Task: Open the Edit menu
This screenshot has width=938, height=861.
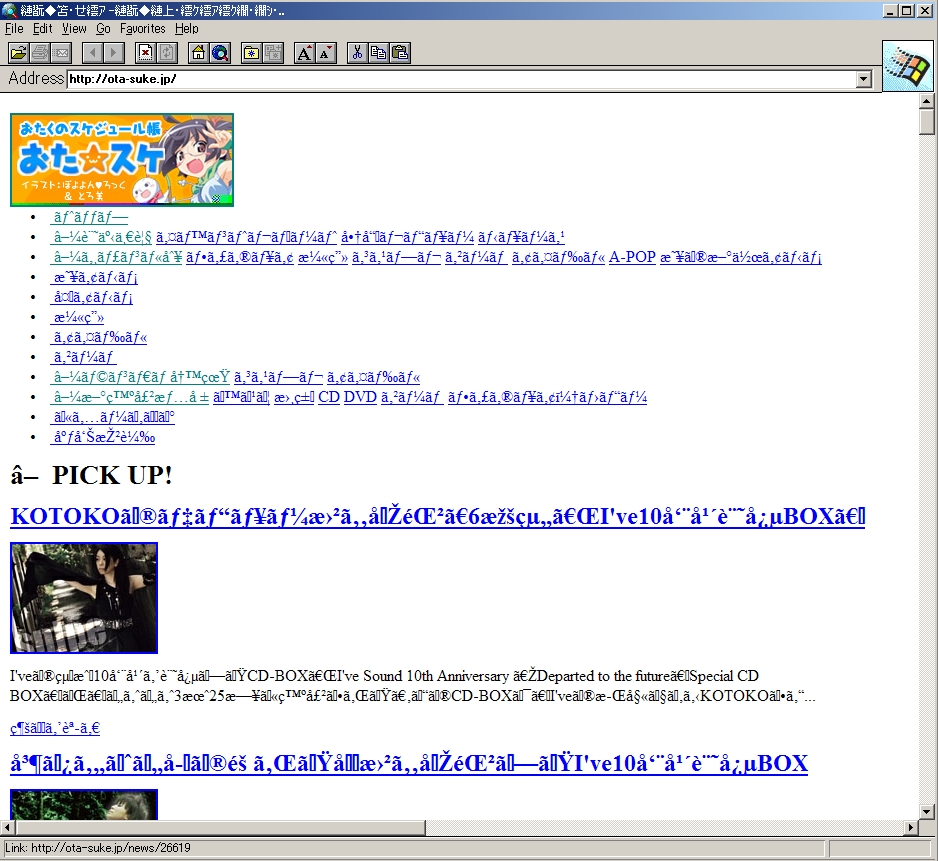Action: (x=42, y=29)
